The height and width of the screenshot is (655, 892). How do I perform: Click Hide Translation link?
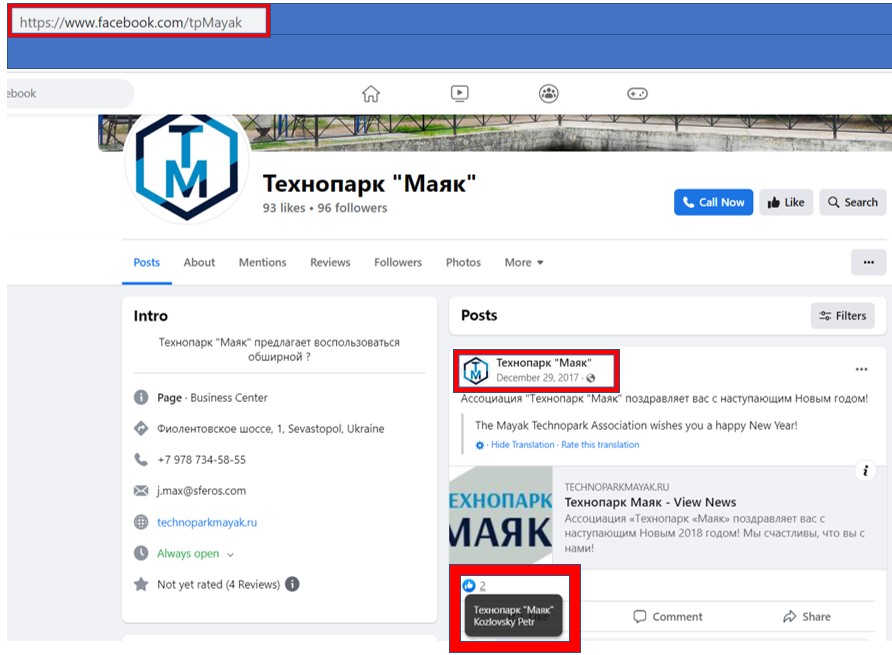pyautogui.click(x=522, y=444)
